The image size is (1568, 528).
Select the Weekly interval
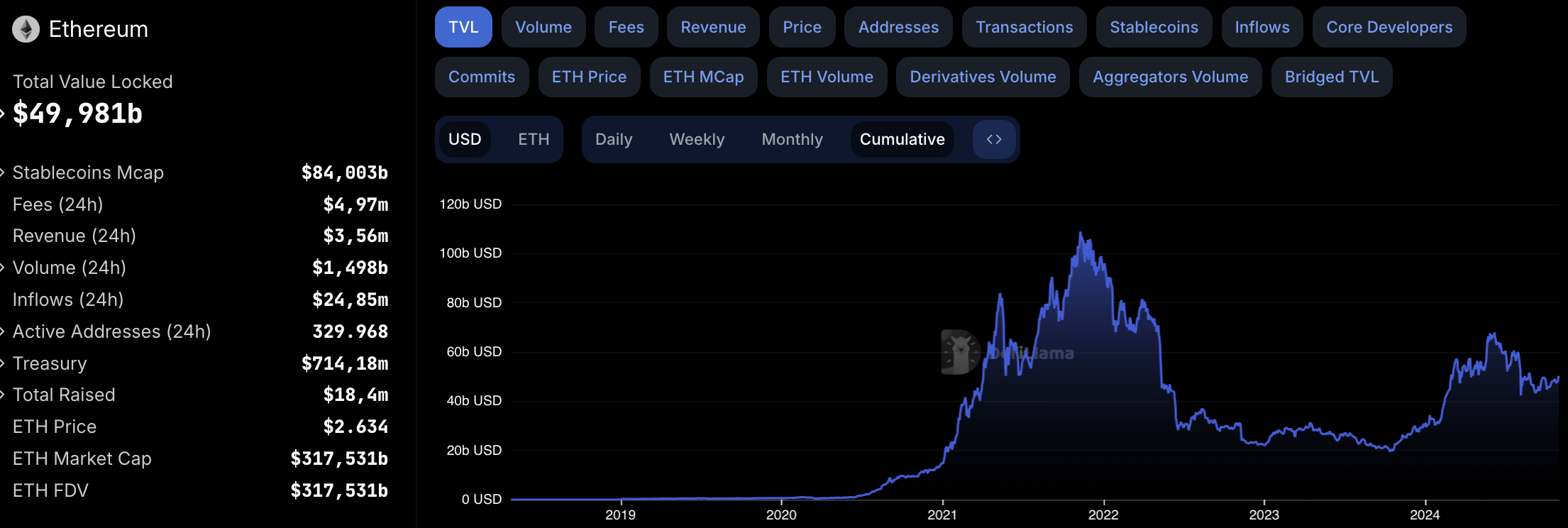coord(697,139)
